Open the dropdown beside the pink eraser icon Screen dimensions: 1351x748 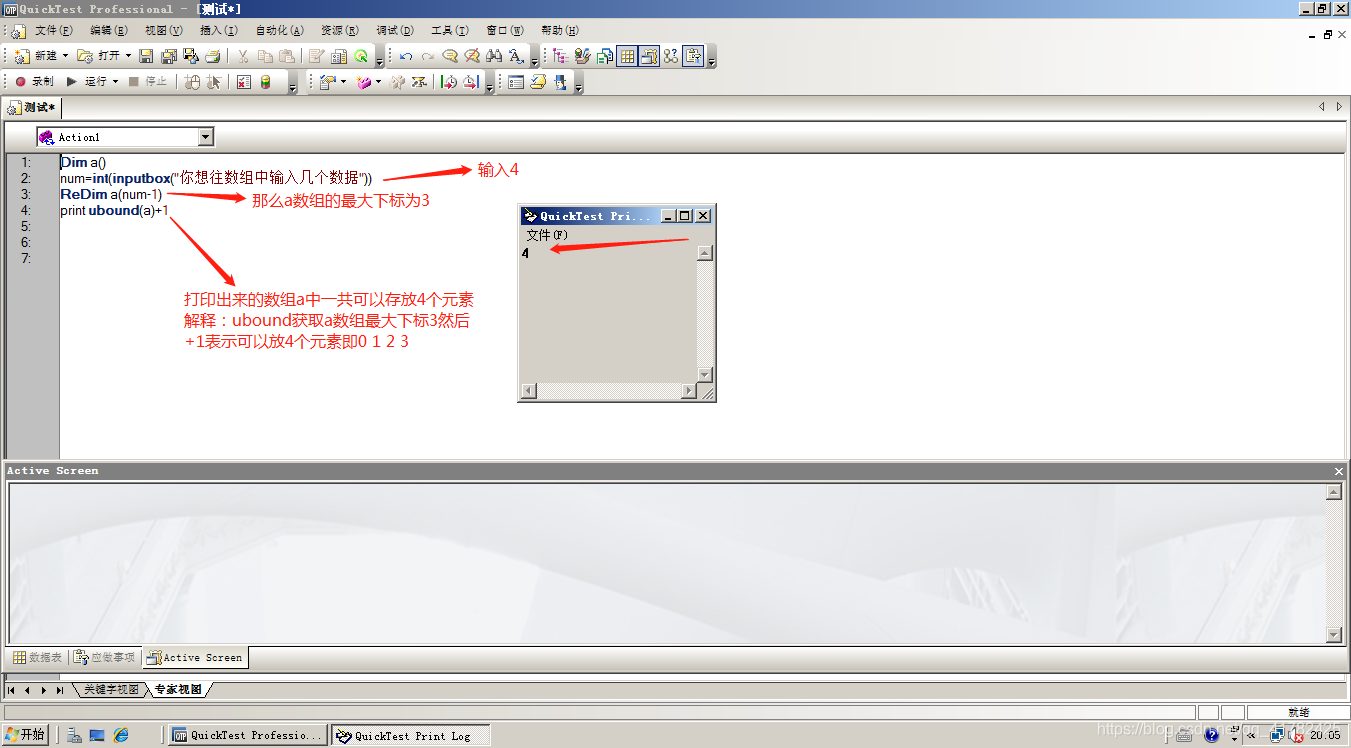pos(378,82)
